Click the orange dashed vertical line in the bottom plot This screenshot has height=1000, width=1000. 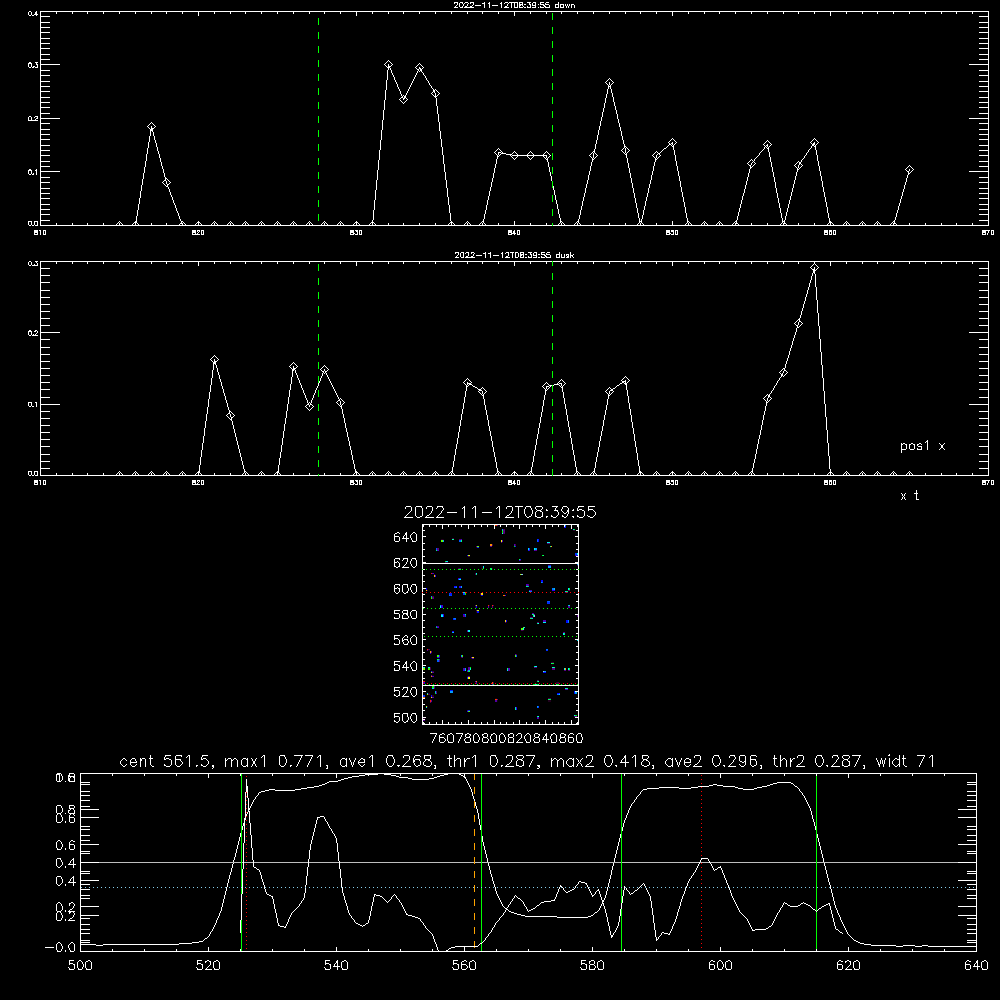tap(474, 861)
